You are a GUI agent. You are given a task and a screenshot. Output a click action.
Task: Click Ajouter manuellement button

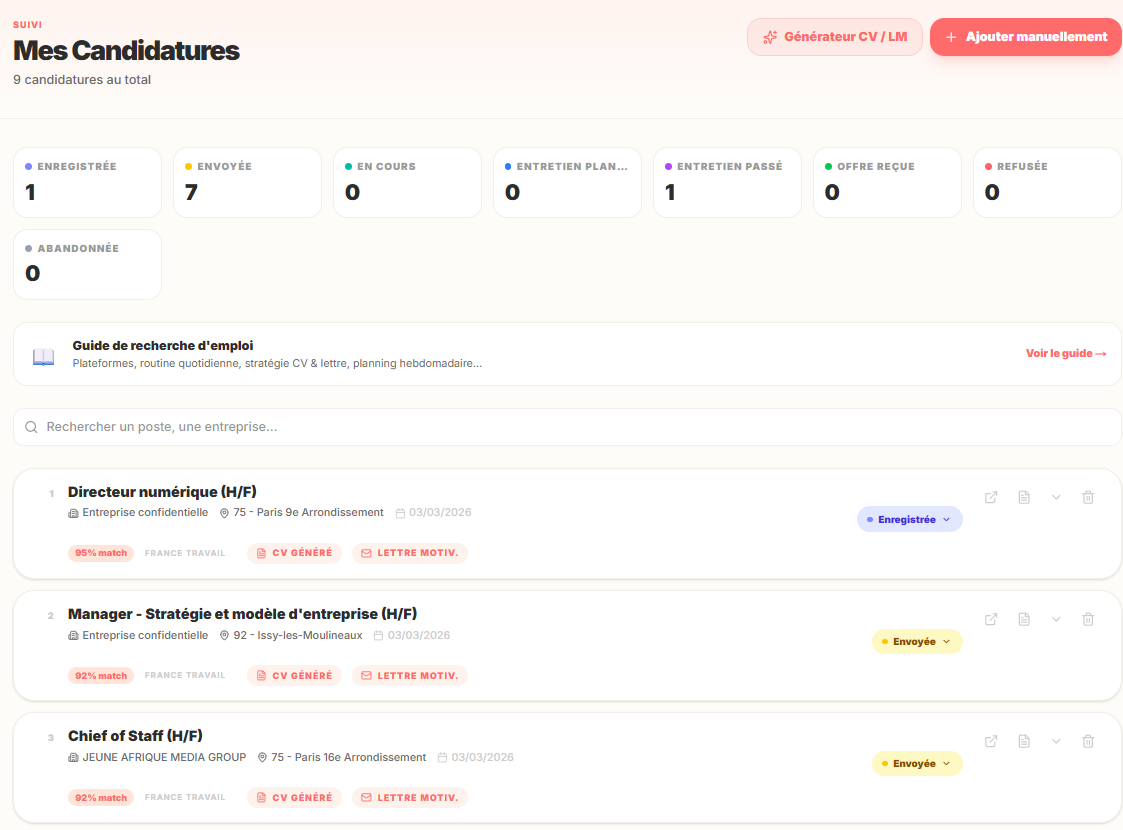(1025, 37)
